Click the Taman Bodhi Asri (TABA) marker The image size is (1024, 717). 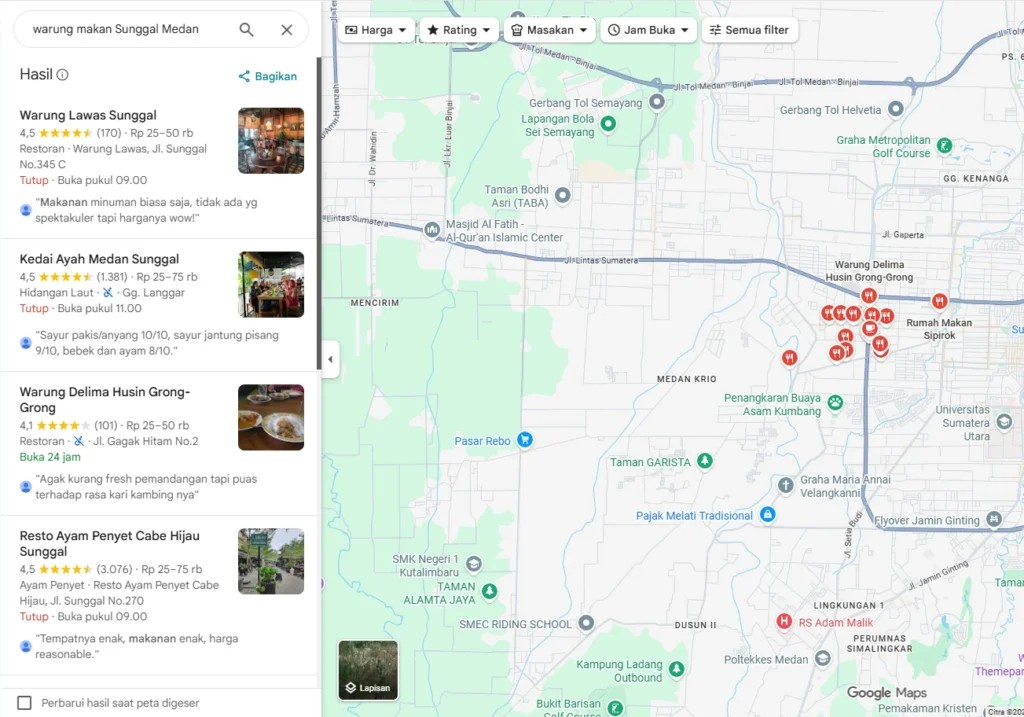click(562, 195)
